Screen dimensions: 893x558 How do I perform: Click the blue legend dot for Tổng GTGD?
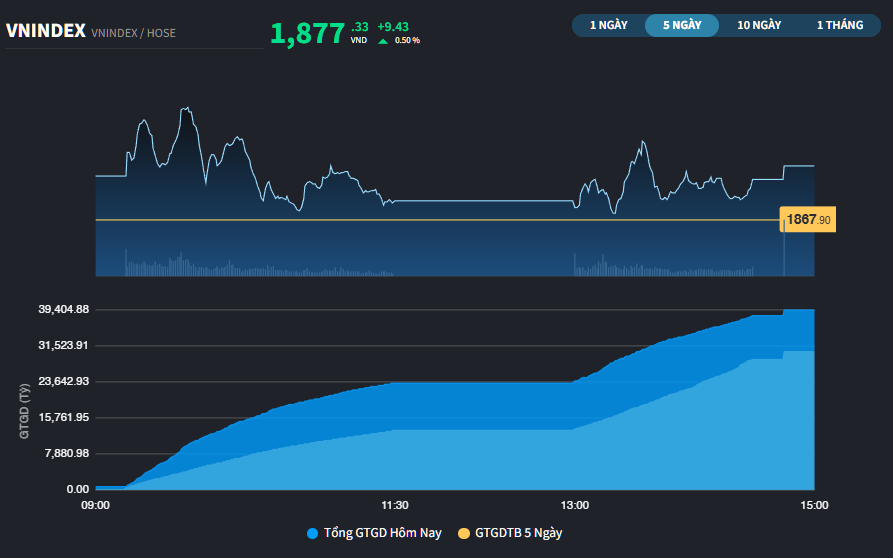click(x=313, y=533)
